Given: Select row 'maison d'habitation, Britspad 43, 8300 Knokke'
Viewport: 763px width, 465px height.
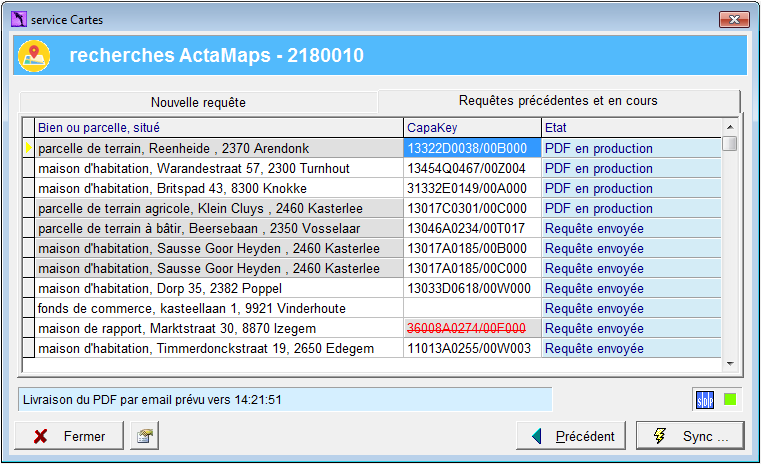Looking at the screenshot, I should pos(219,188).
